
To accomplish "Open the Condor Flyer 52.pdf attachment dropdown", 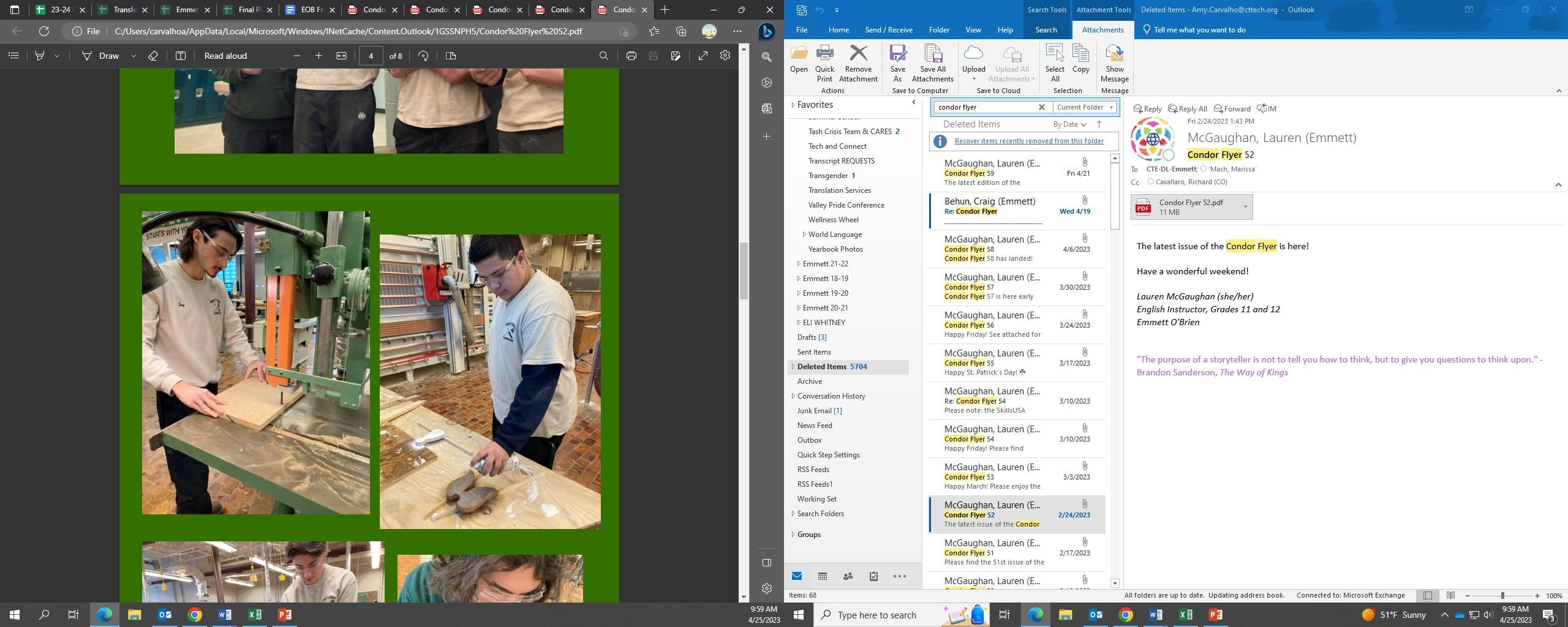I will pos(1245,207).
